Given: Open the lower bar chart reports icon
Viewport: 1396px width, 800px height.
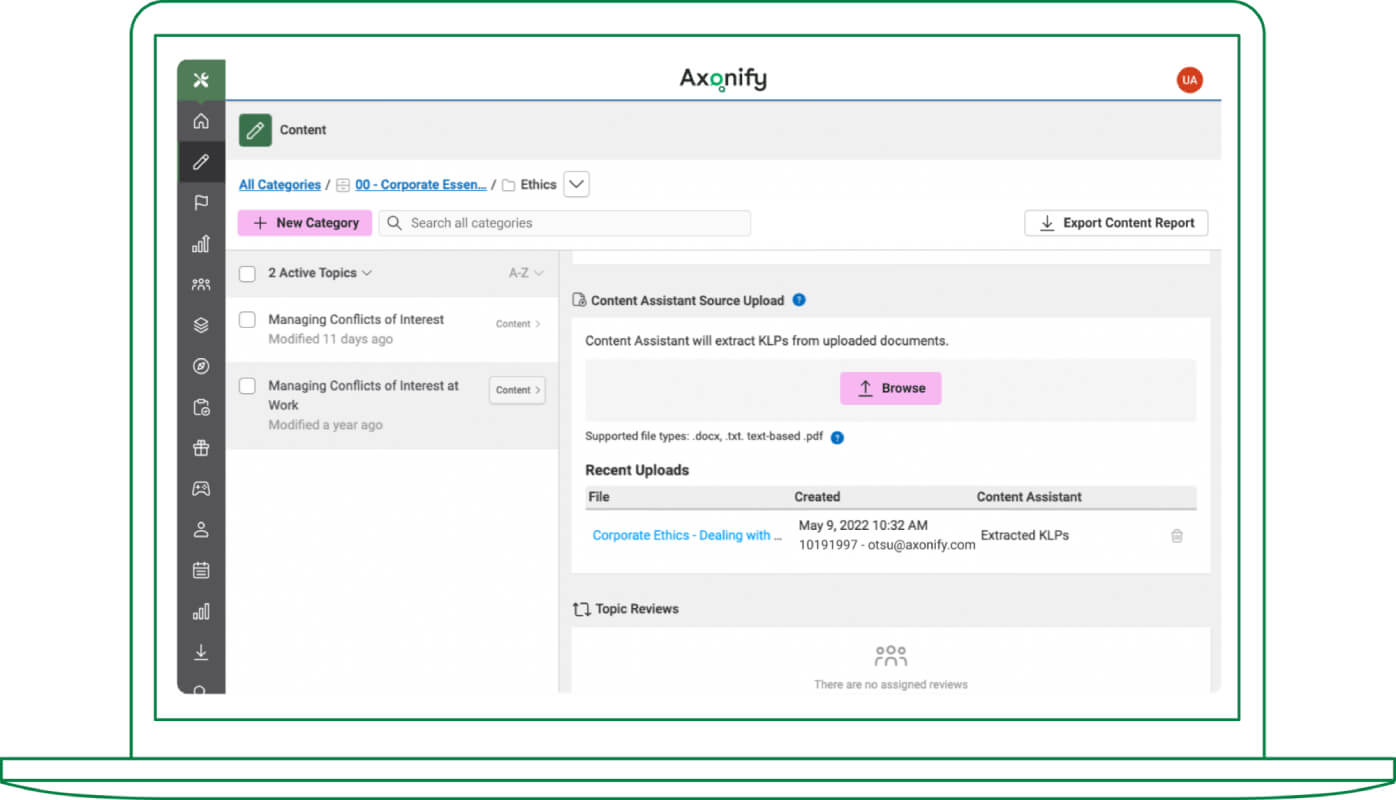Looking at the screenshot, I should click(x=201, y=611).
